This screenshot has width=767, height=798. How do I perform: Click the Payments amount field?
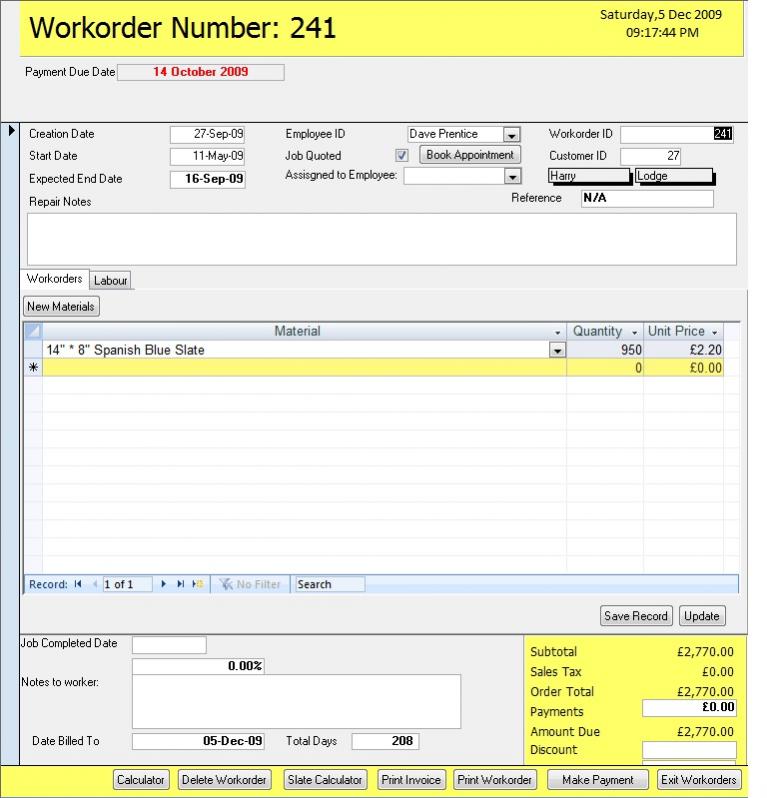[689, 708]
